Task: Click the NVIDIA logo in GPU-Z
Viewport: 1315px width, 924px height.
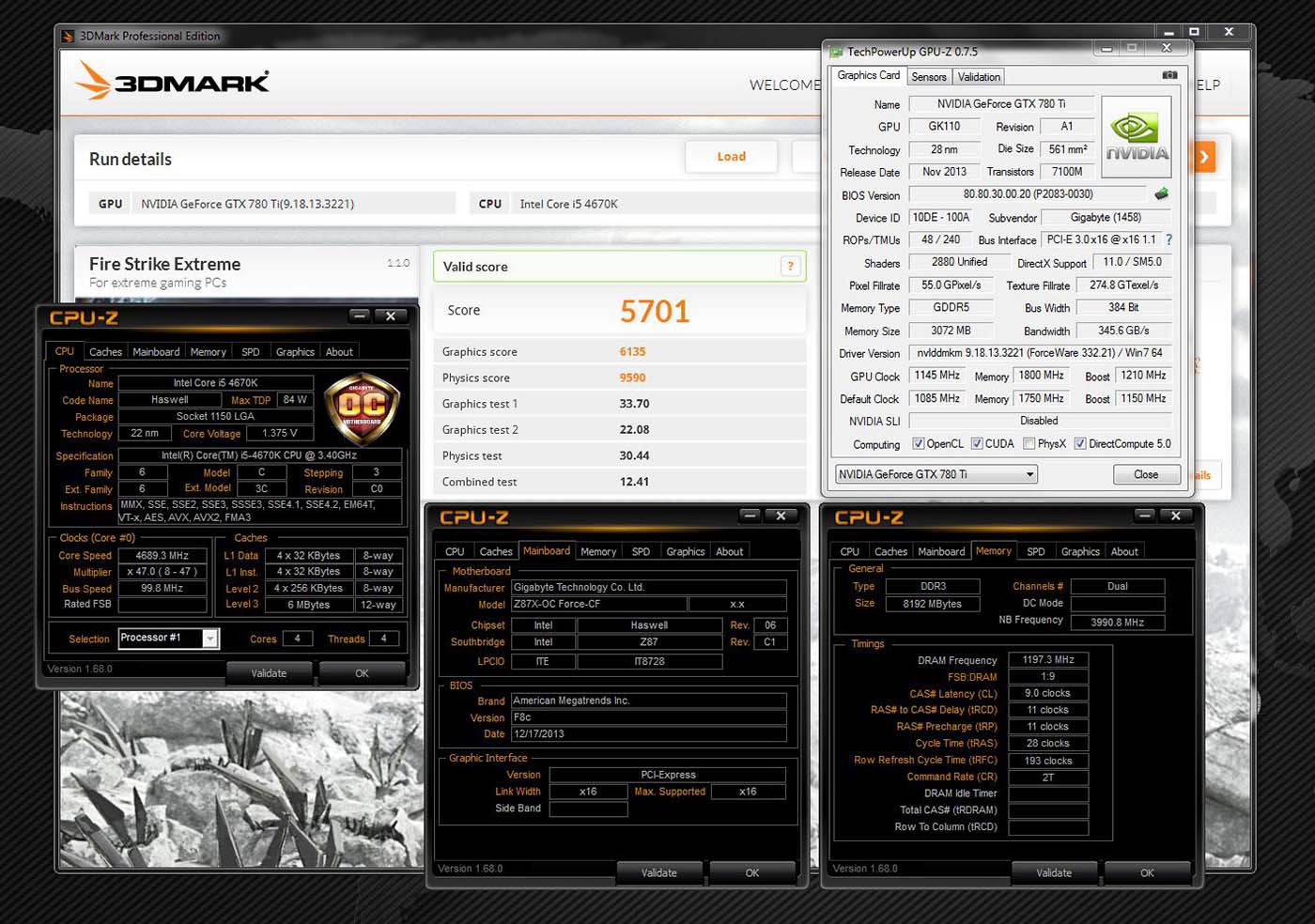Action: click(x=1136, y=138)
